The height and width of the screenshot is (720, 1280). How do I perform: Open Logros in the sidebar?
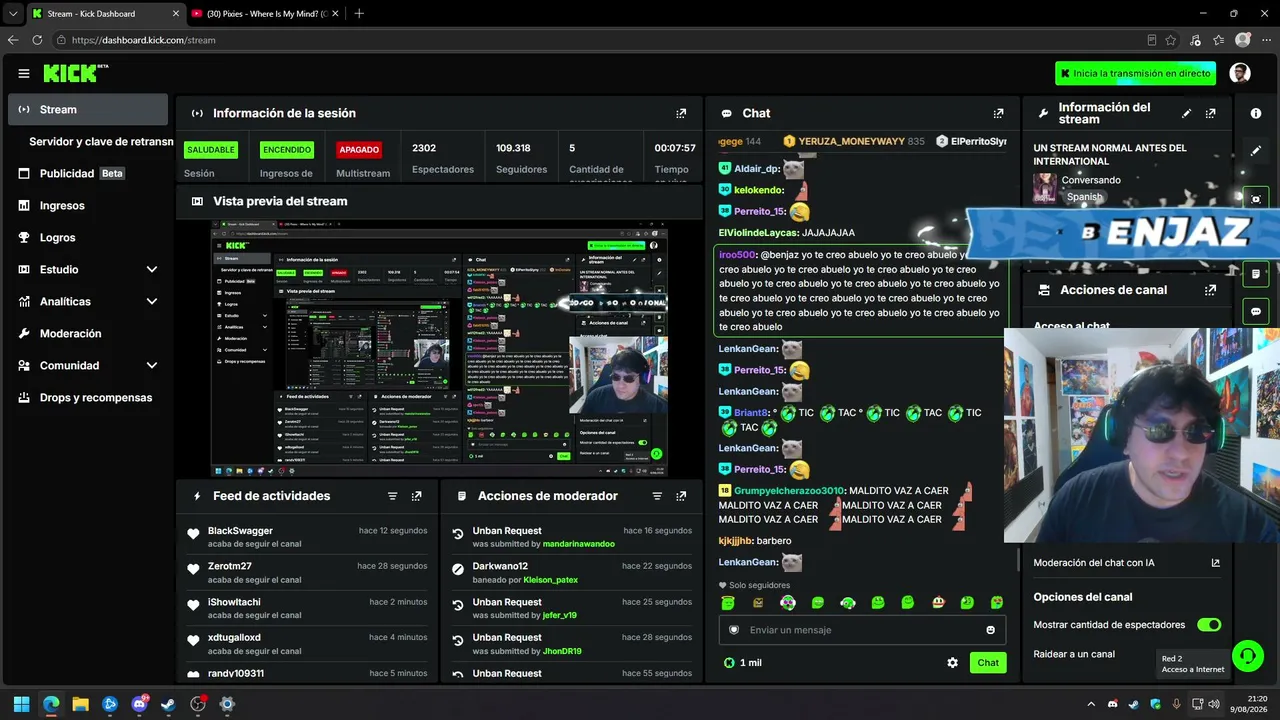[x=88, y=237]
